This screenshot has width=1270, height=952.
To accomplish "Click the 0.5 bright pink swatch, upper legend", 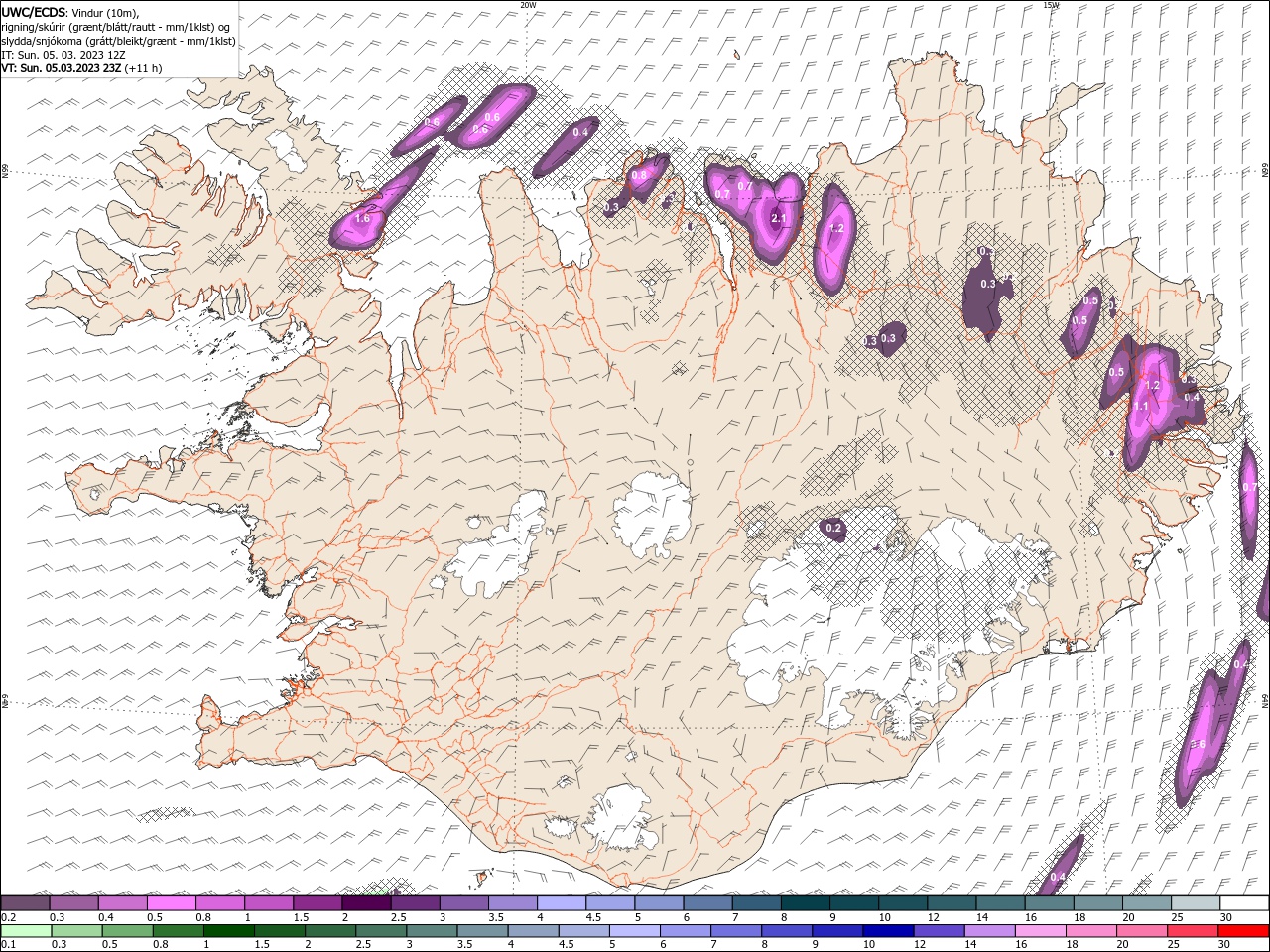I will (171, 903).
